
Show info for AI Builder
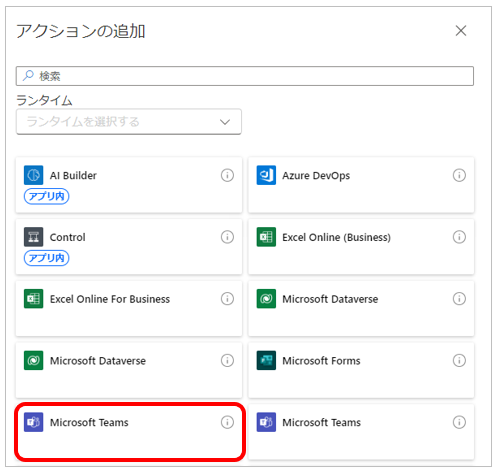227,175
